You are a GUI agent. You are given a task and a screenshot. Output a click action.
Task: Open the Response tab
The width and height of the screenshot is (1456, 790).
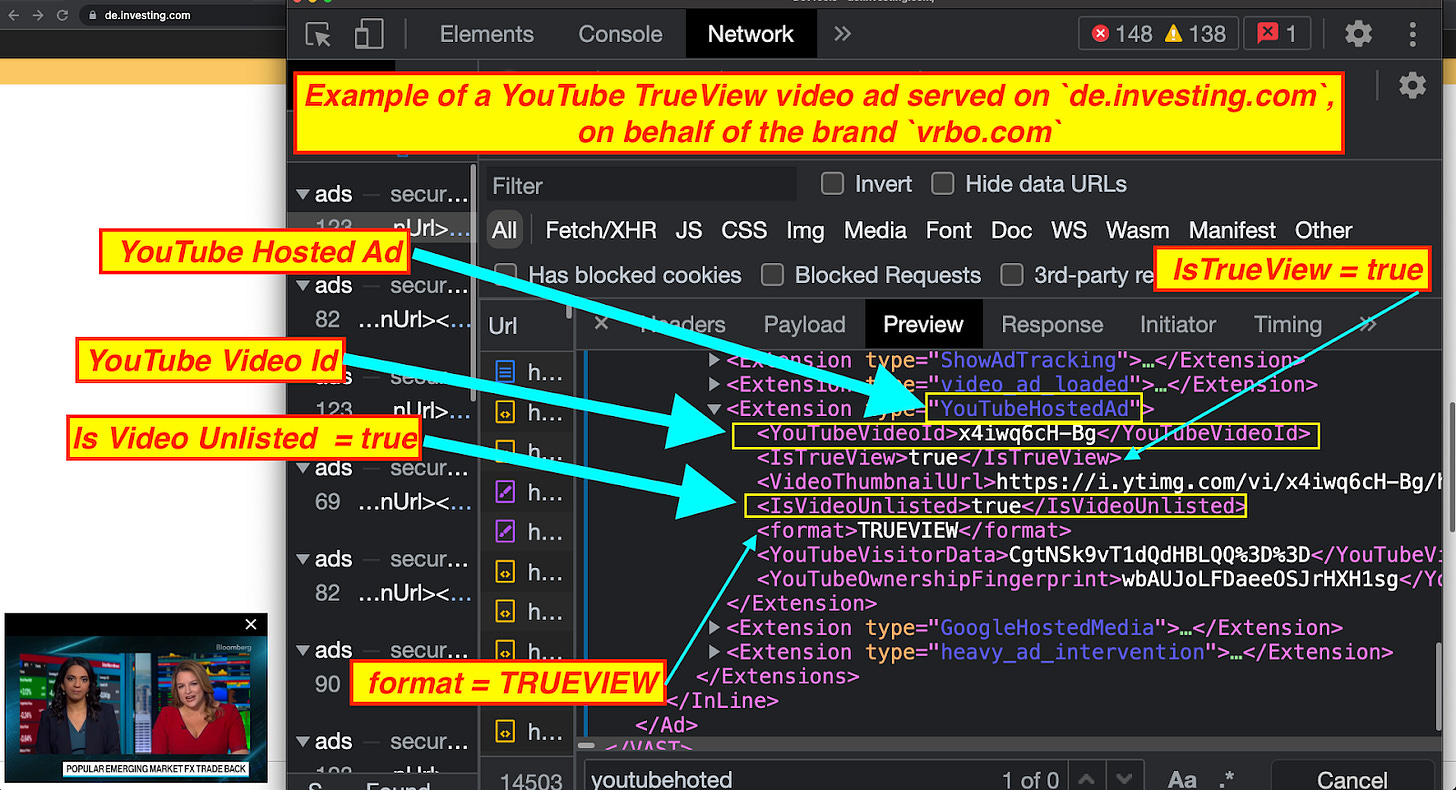click(x=1052, y=325)
